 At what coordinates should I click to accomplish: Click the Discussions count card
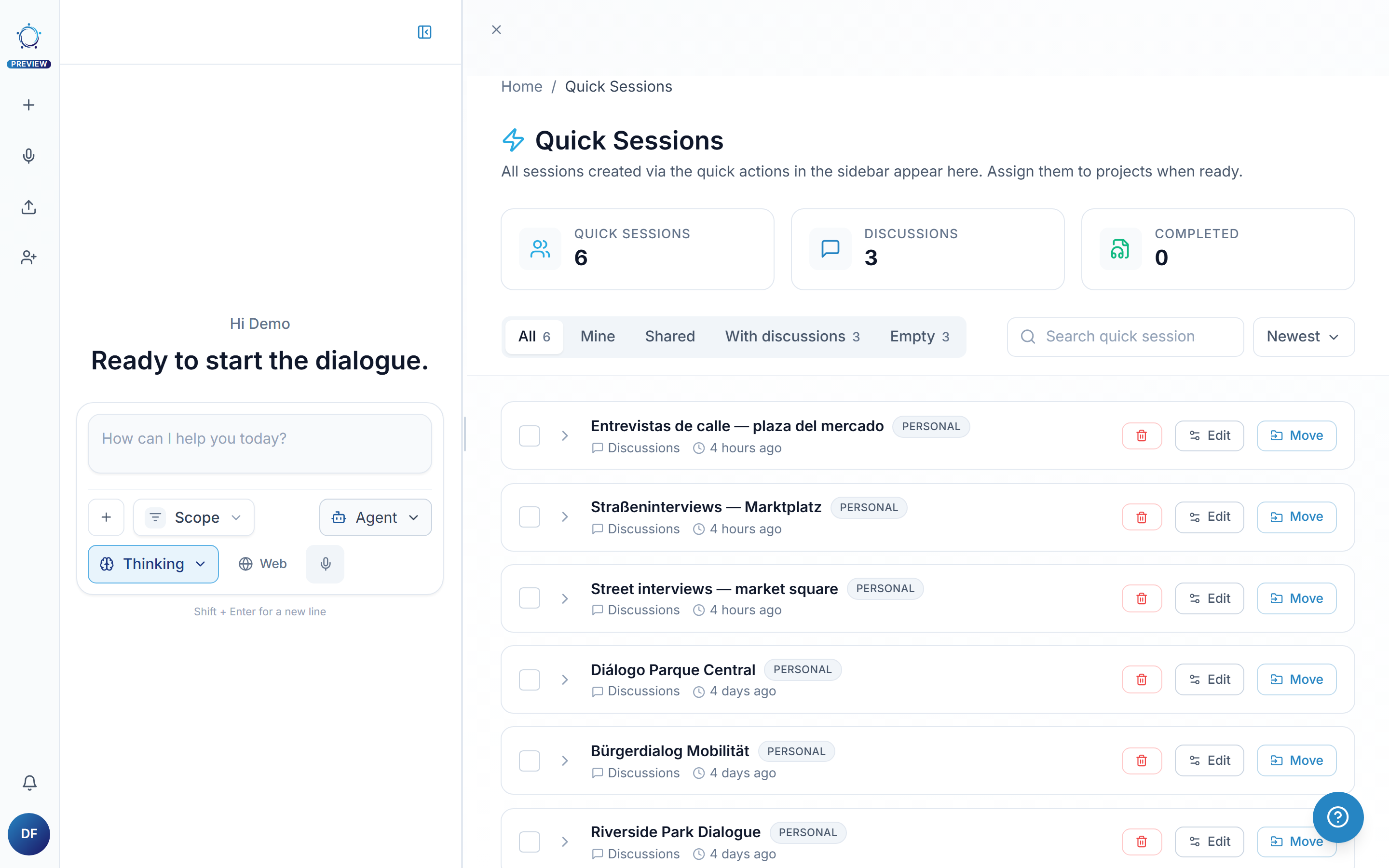(x=927, y=249)
